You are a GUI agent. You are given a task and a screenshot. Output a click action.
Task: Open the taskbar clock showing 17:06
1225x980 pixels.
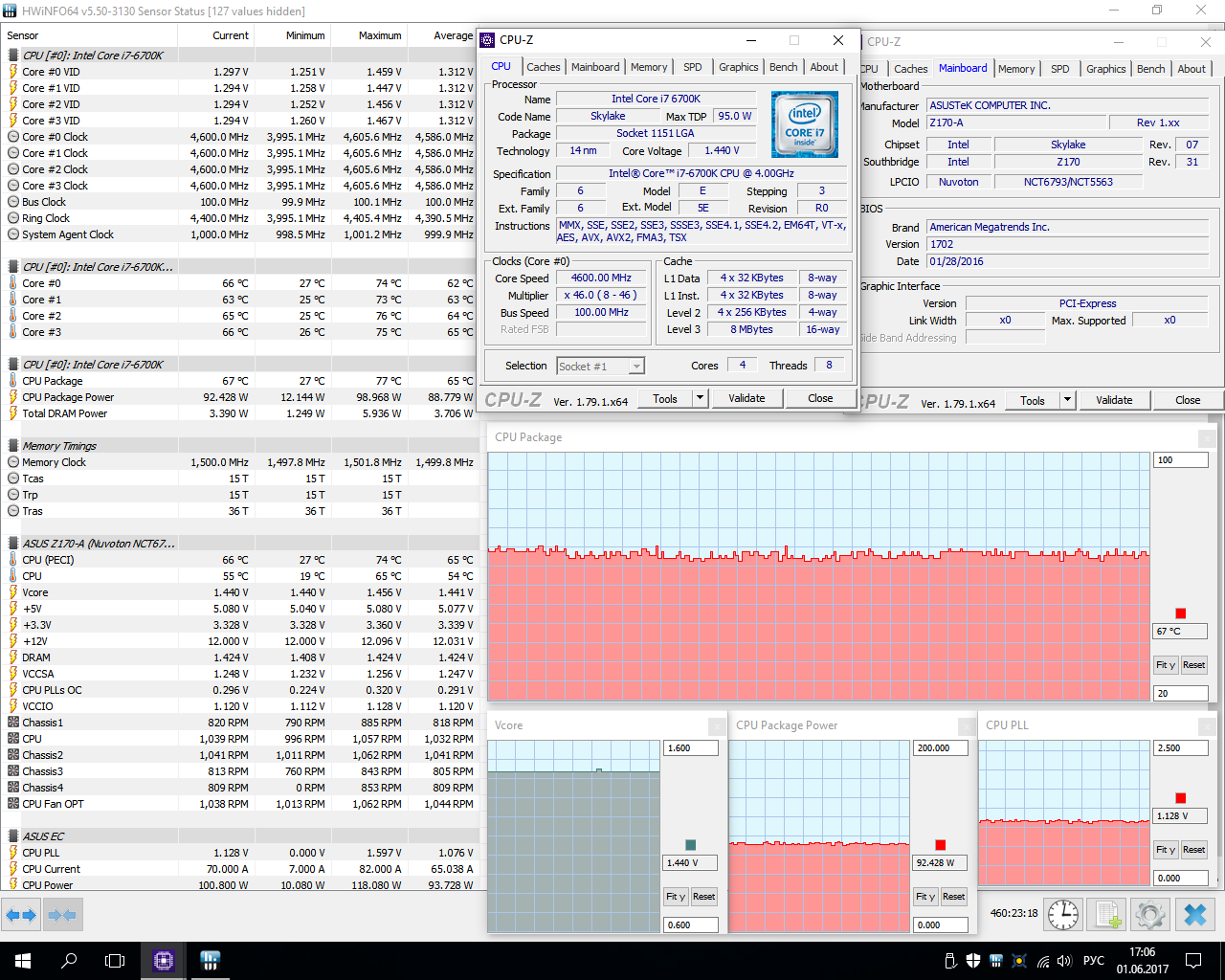pyautogui.click(x=1142, y=960)
